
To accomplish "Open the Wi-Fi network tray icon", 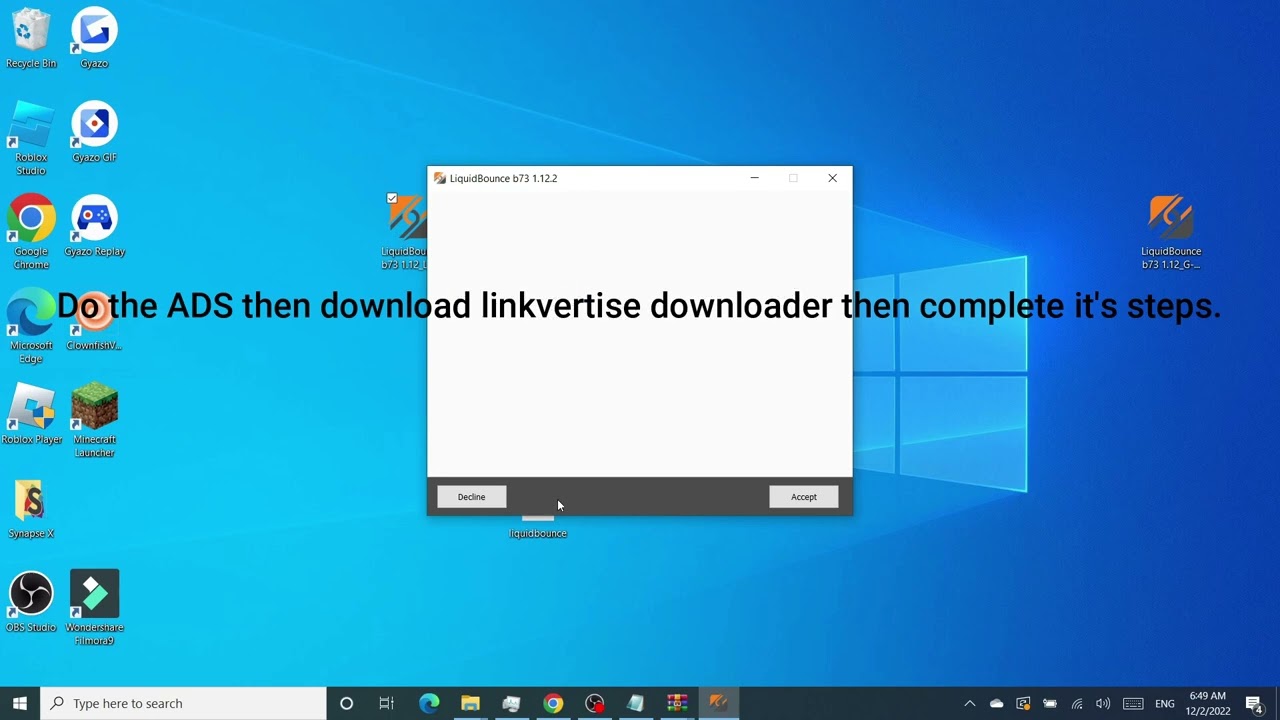I will 1077,703.
